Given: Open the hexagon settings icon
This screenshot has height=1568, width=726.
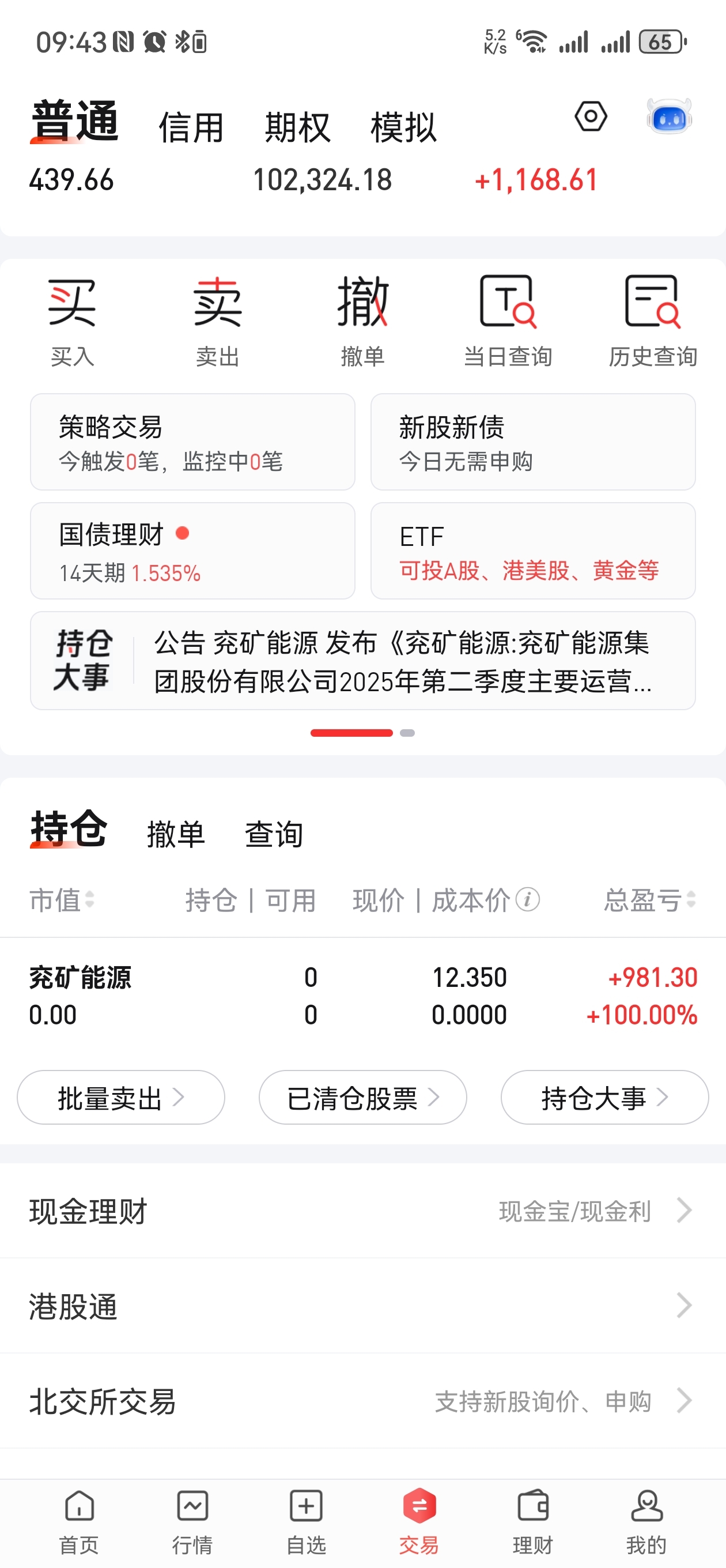Looking at the screenshot, I should 591,116.
